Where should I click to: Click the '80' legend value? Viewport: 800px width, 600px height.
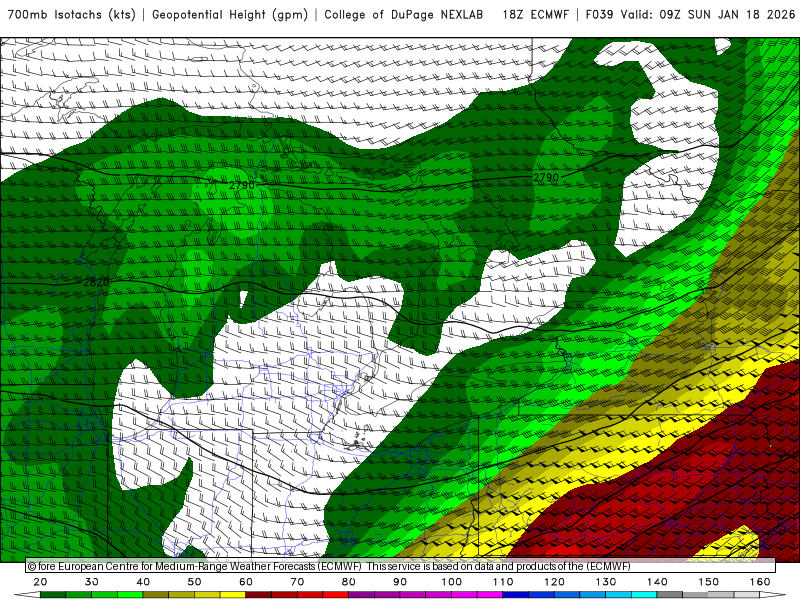(348, 582)
